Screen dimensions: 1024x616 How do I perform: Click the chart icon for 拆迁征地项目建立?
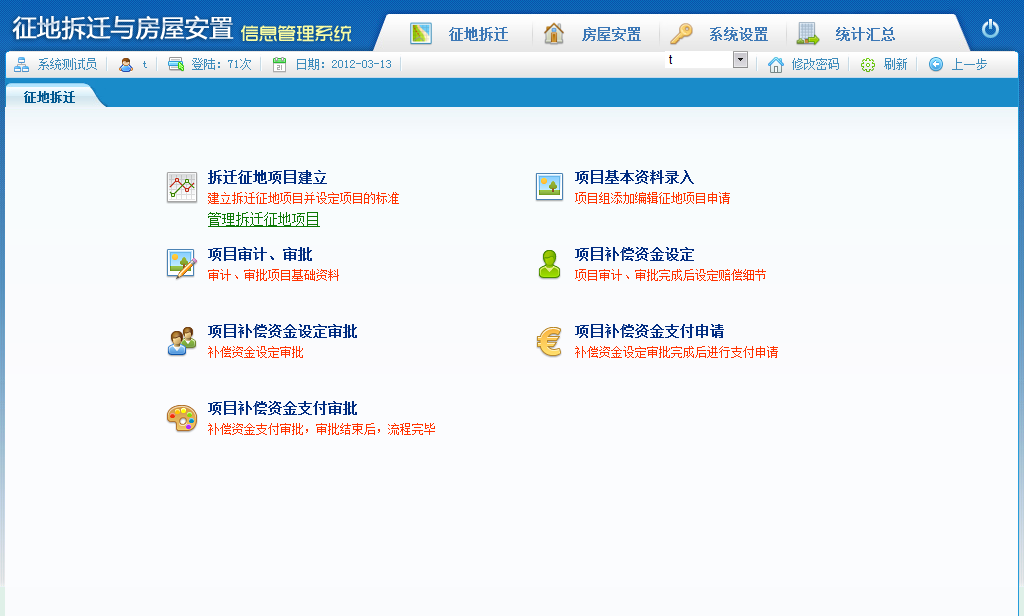tap(182, 187)
